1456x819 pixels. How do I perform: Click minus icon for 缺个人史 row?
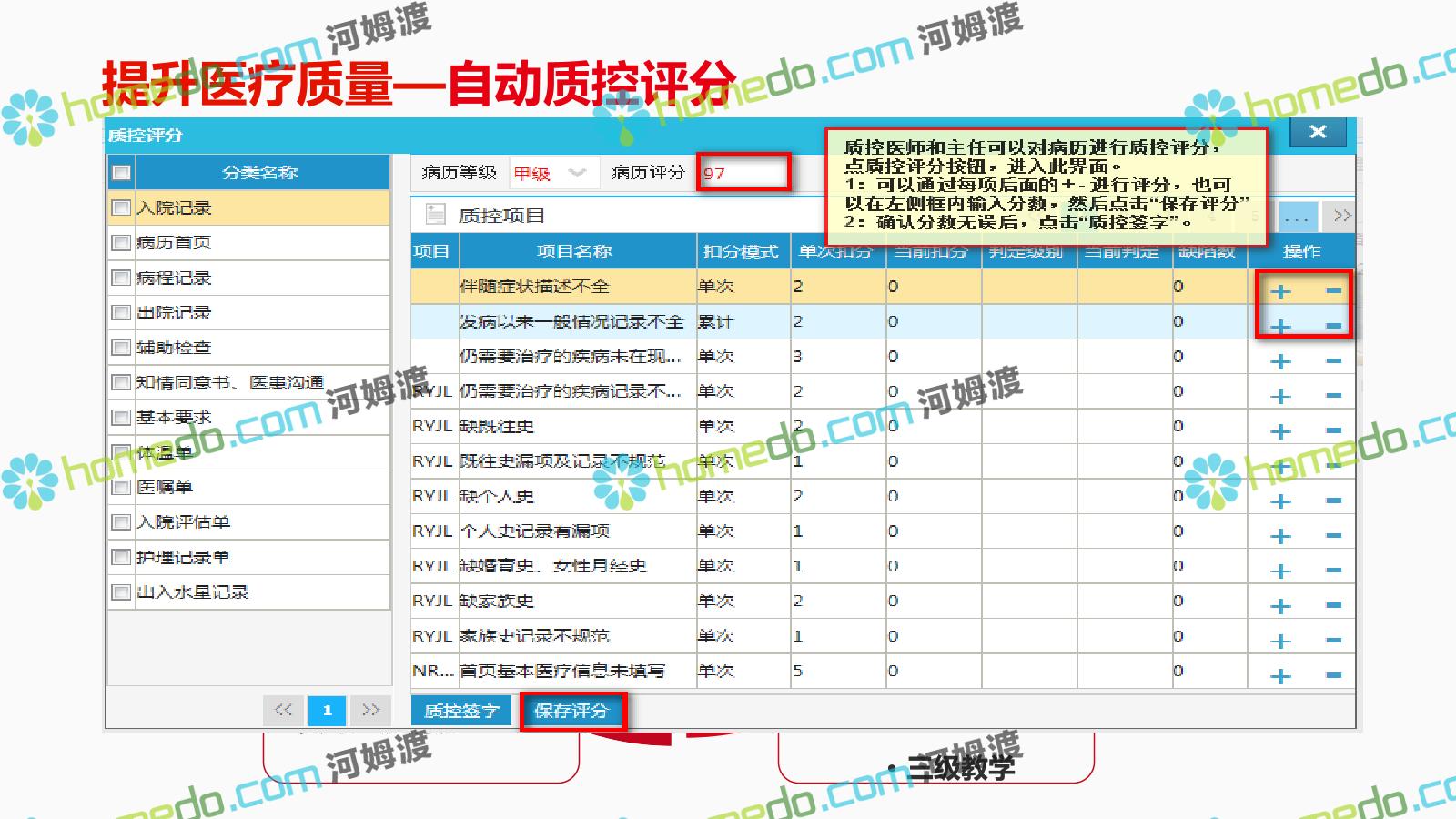tap(1333, 500)
